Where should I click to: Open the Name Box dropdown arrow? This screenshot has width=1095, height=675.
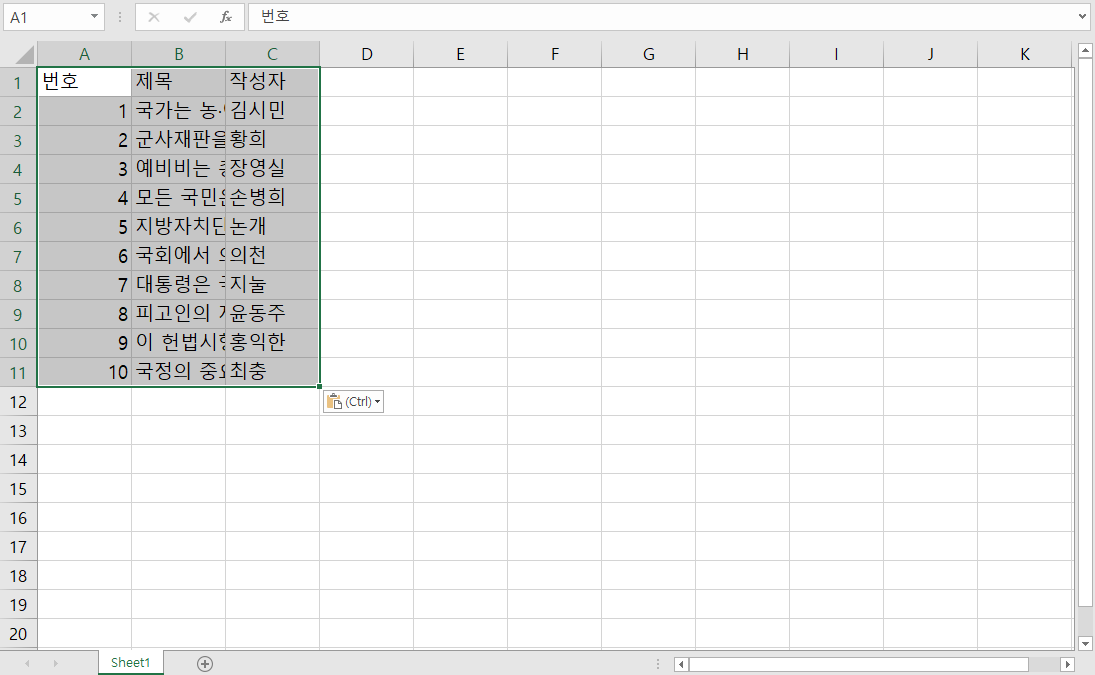(x=94, y=17)
